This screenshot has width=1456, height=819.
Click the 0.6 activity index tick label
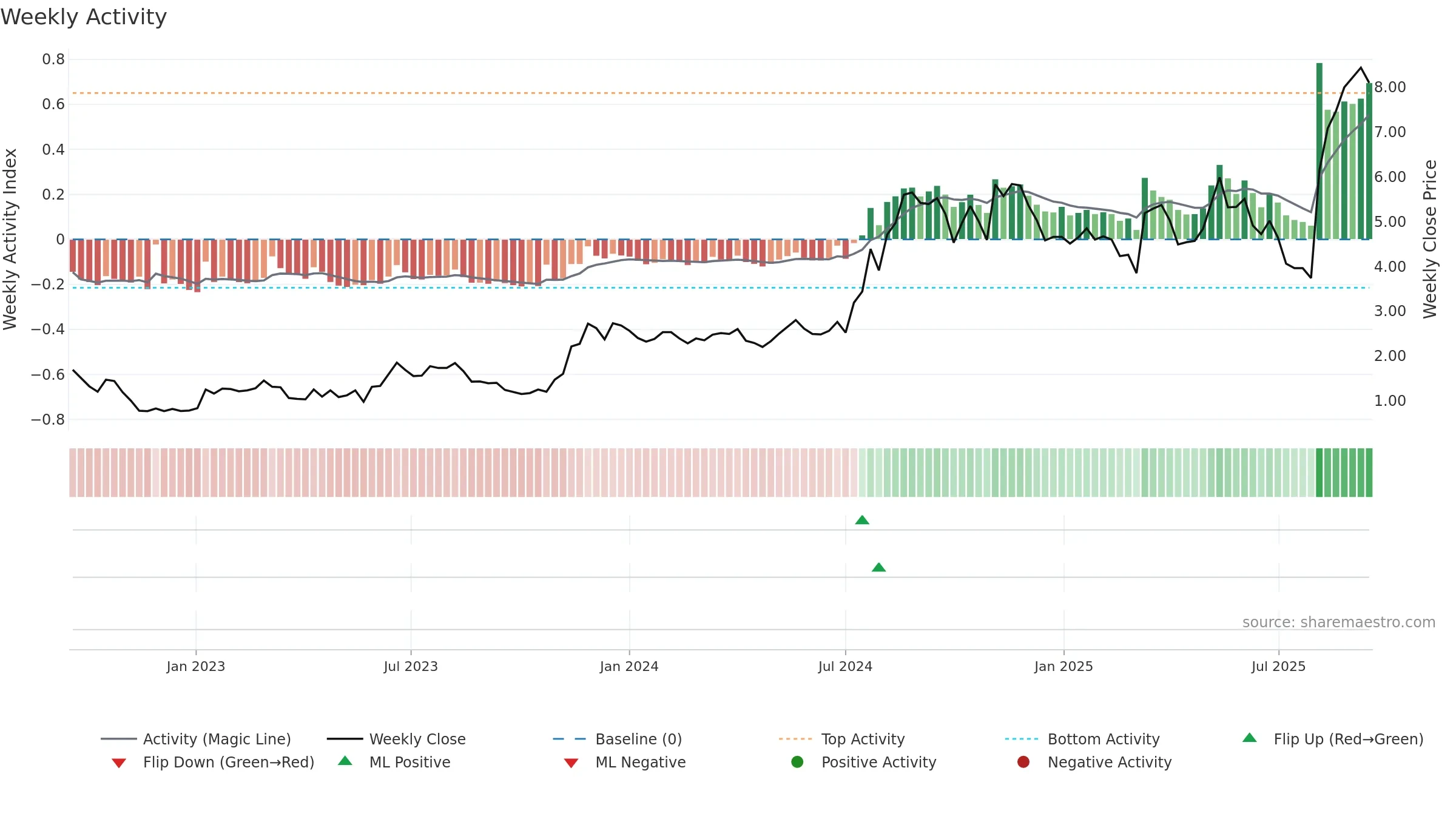(x=53, y=104)
